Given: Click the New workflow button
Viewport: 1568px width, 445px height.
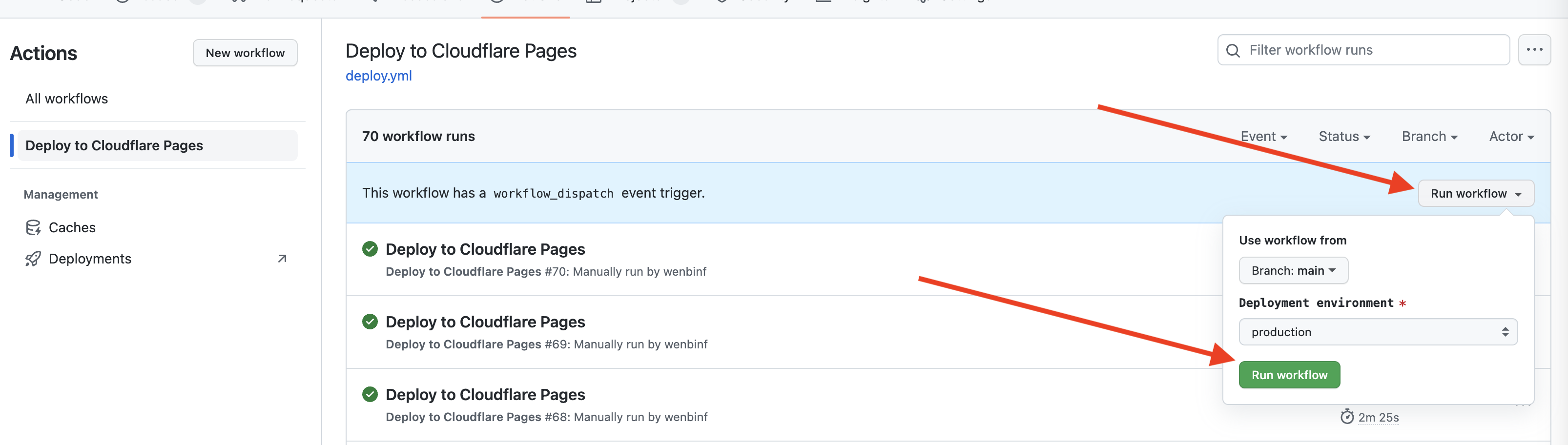Looking at the screenshot, I should coord(245,53).
